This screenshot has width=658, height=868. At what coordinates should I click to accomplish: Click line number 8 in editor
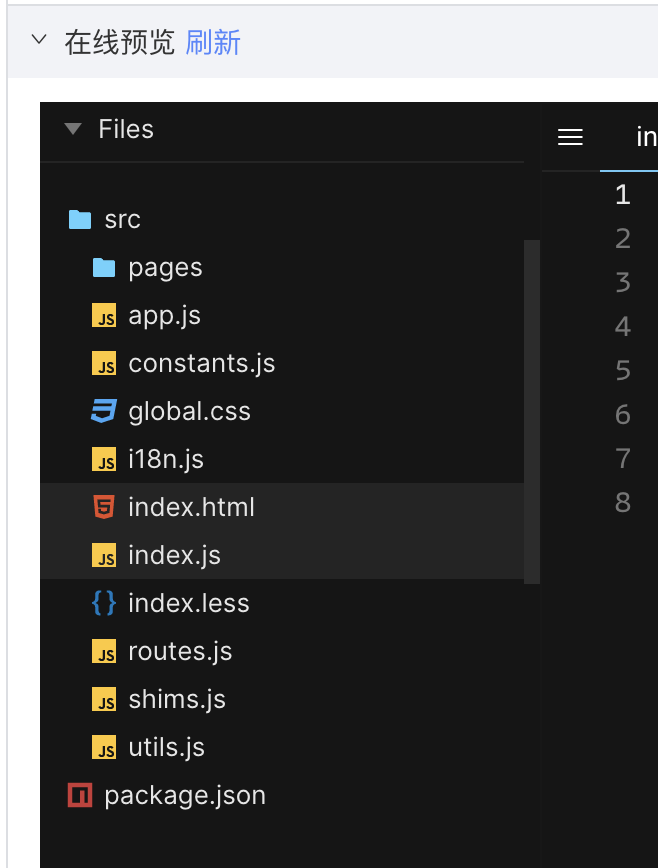pos(623,502)
